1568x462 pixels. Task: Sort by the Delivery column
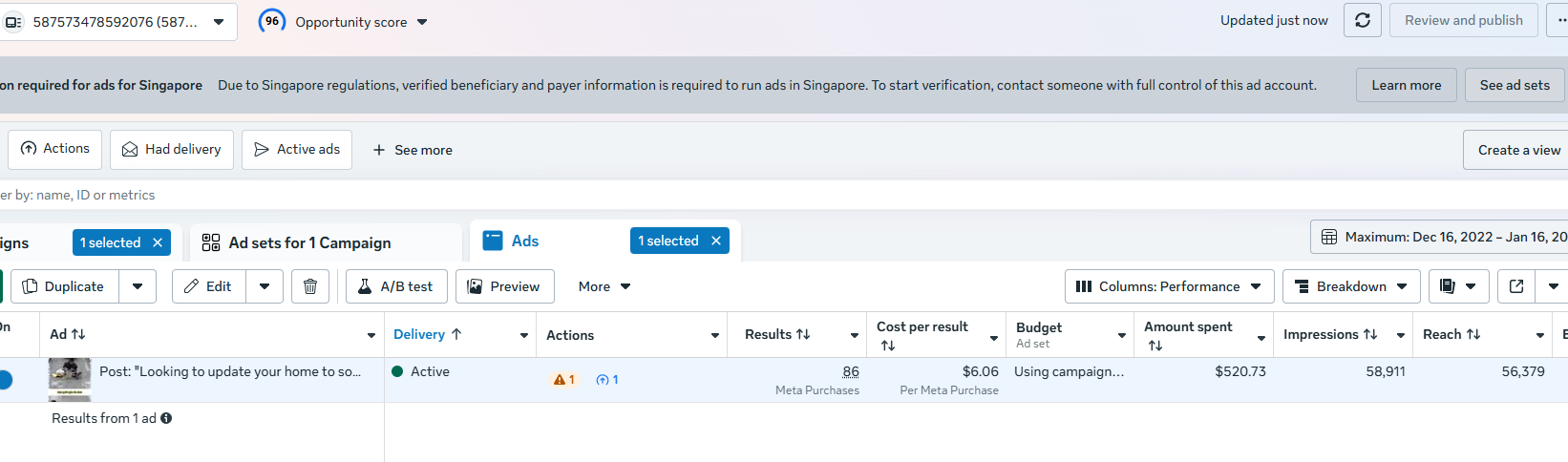tap(428, 334)
